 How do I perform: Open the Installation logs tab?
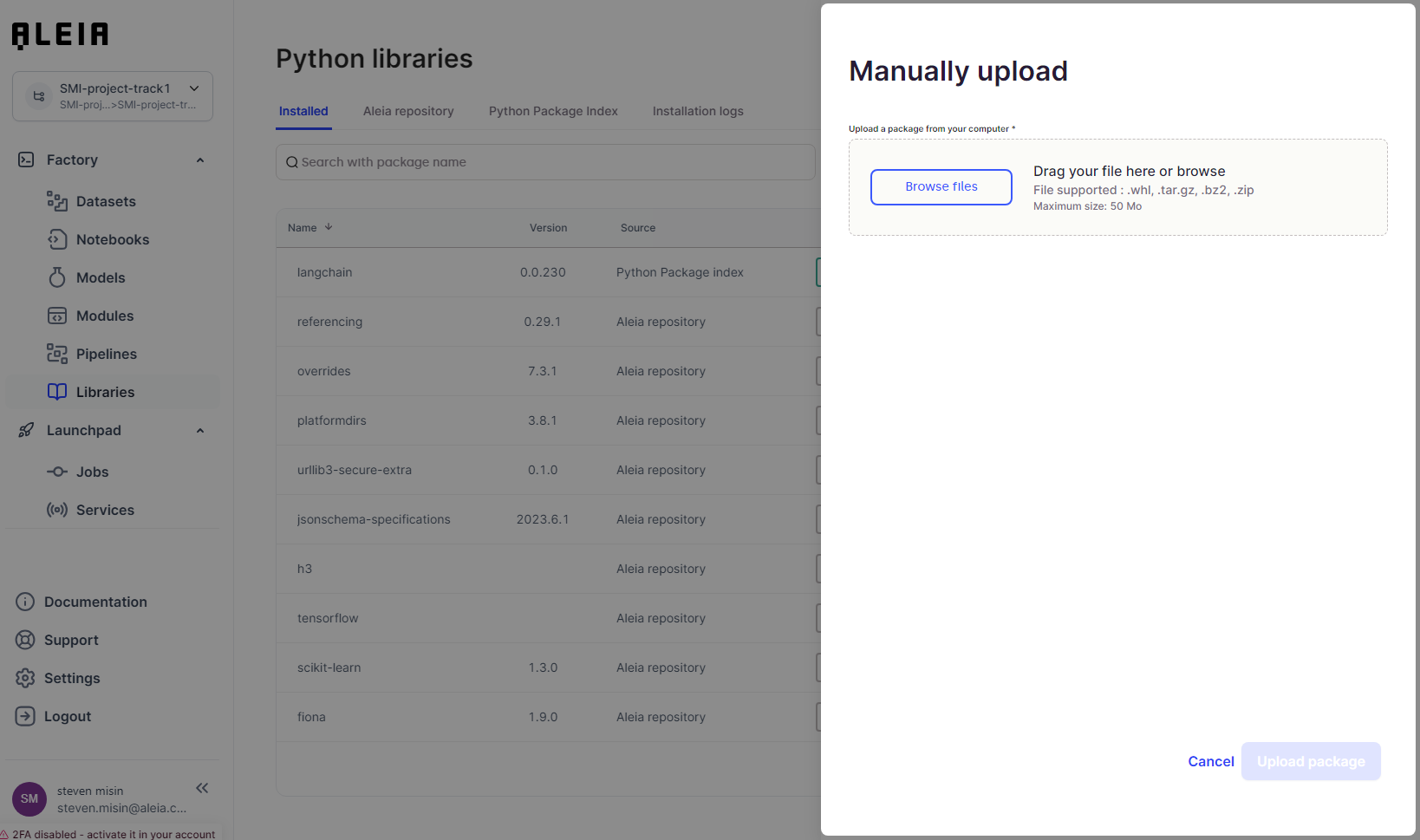(698, 111)
